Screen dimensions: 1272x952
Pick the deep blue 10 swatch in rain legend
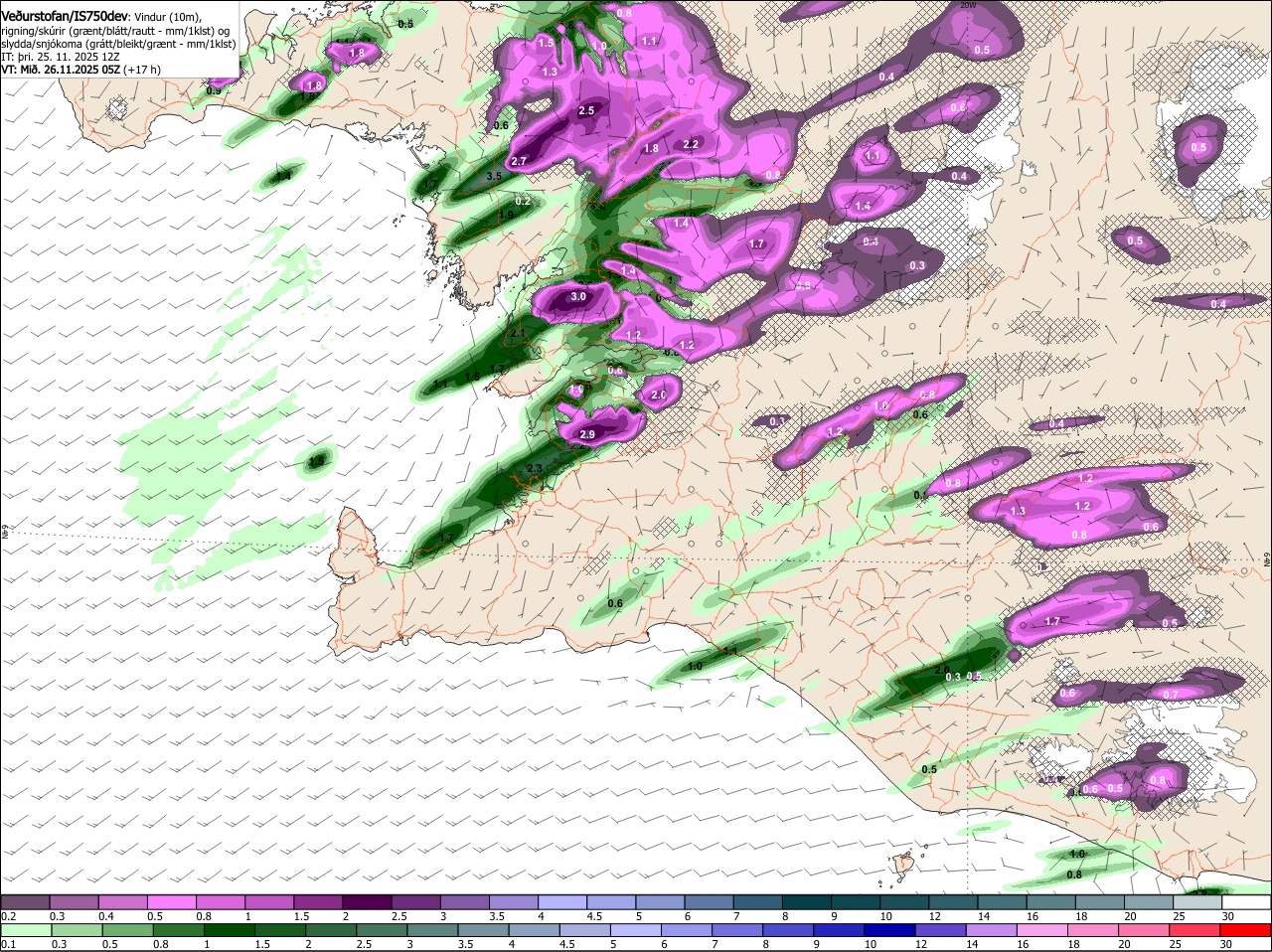890,930
